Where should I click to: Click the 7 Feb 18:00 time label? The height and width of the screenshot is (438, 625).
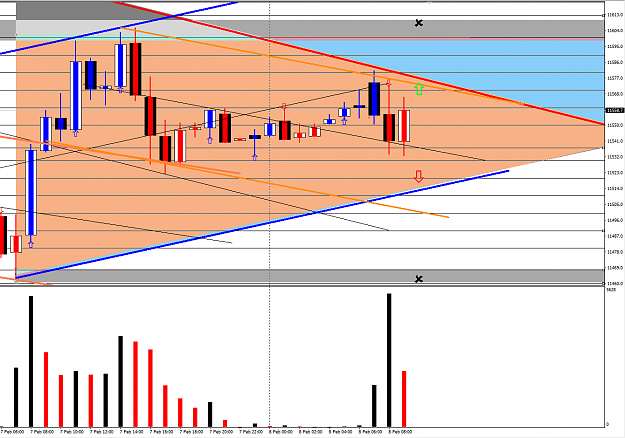(x=191, y=432)
